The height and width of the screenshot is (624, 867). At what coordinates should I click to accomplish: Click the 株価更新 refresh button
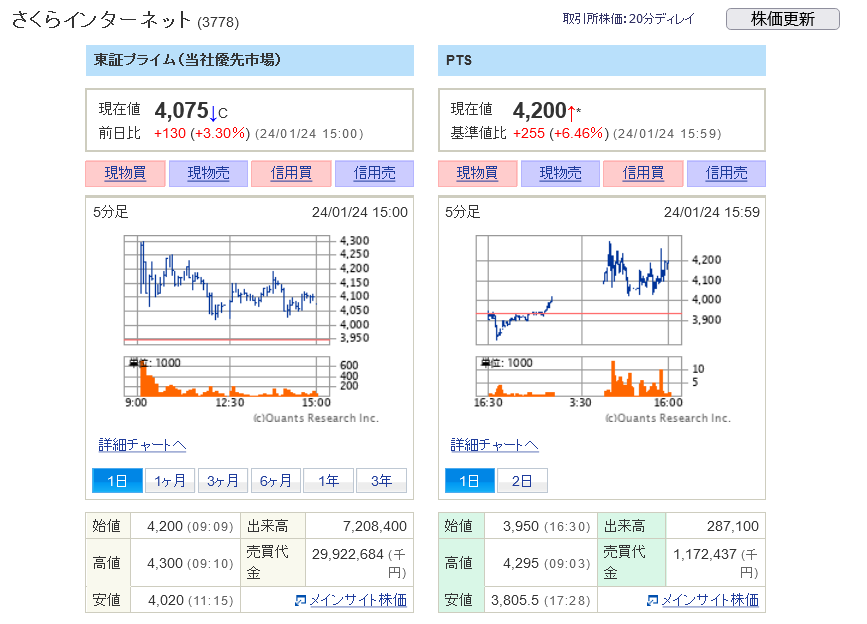click(782, 19)
